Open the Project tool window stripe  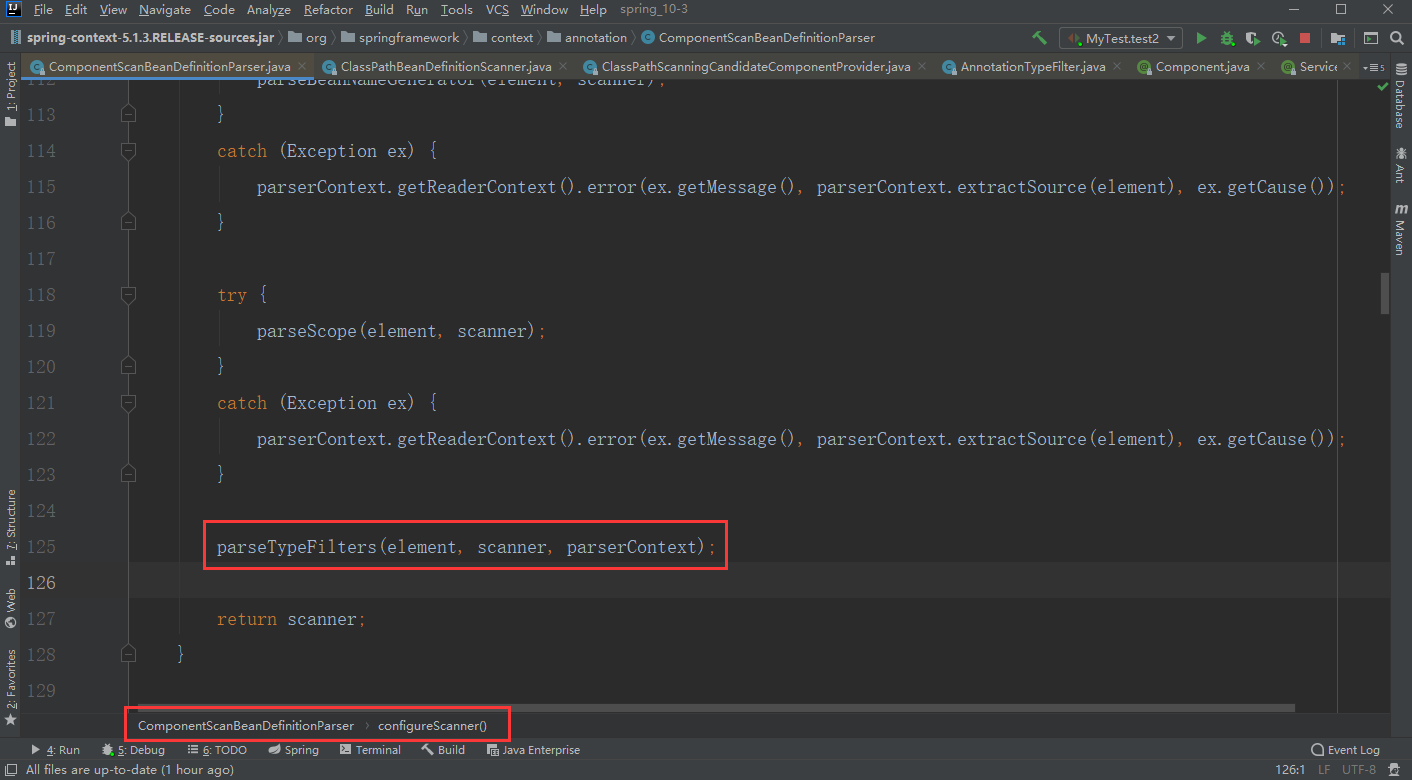pos(11,96)
